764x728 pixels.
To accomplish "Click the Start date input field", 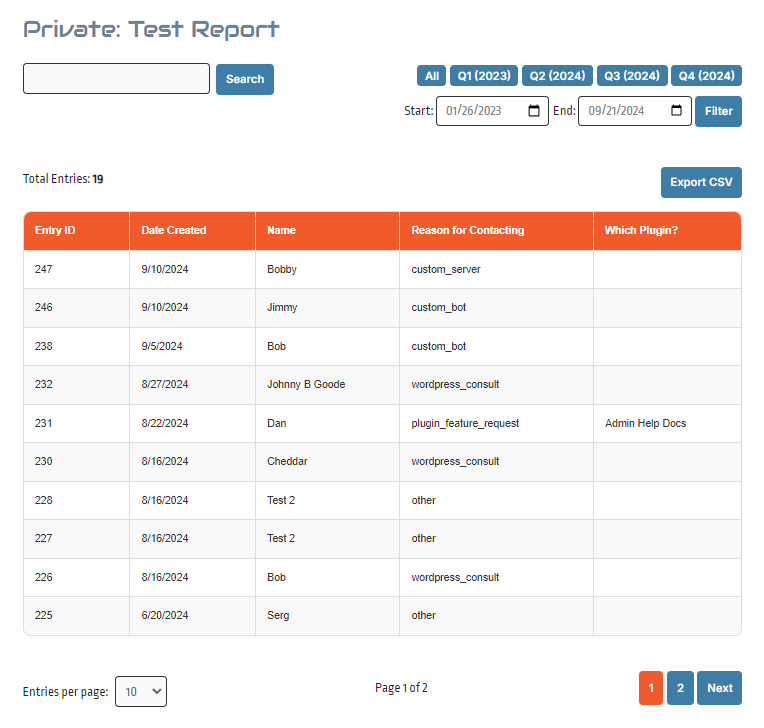I will [480, 111].
